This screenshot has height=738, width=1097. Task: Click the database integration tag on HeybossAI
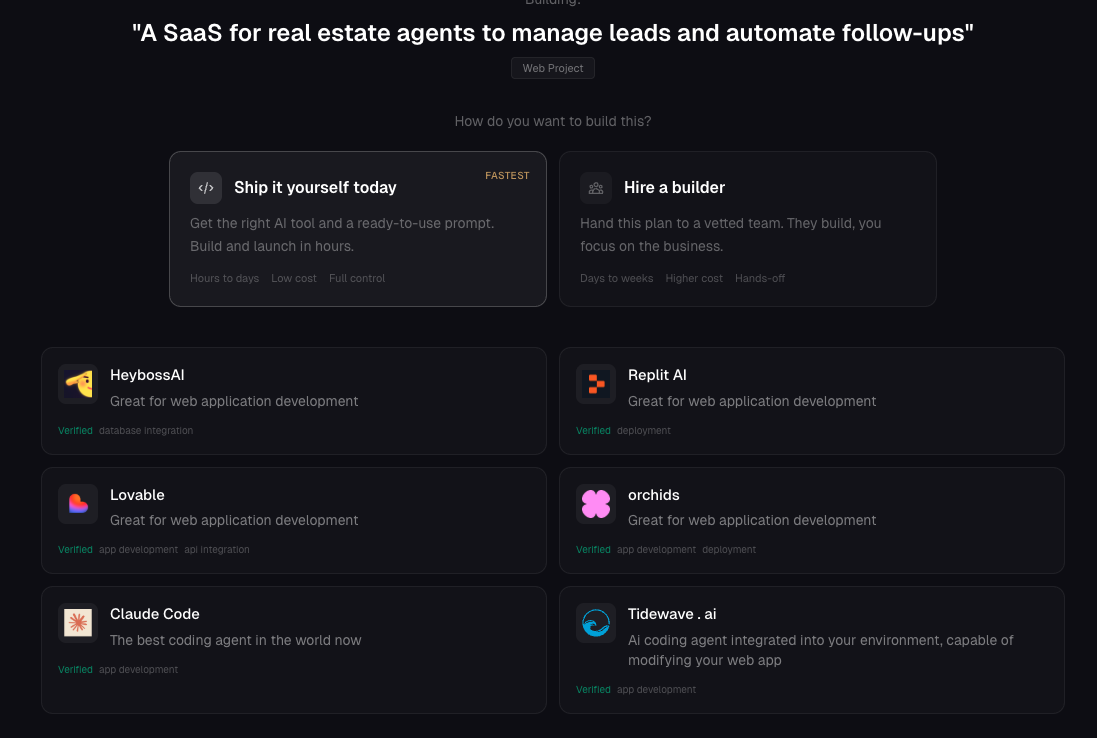coord(146,431)
